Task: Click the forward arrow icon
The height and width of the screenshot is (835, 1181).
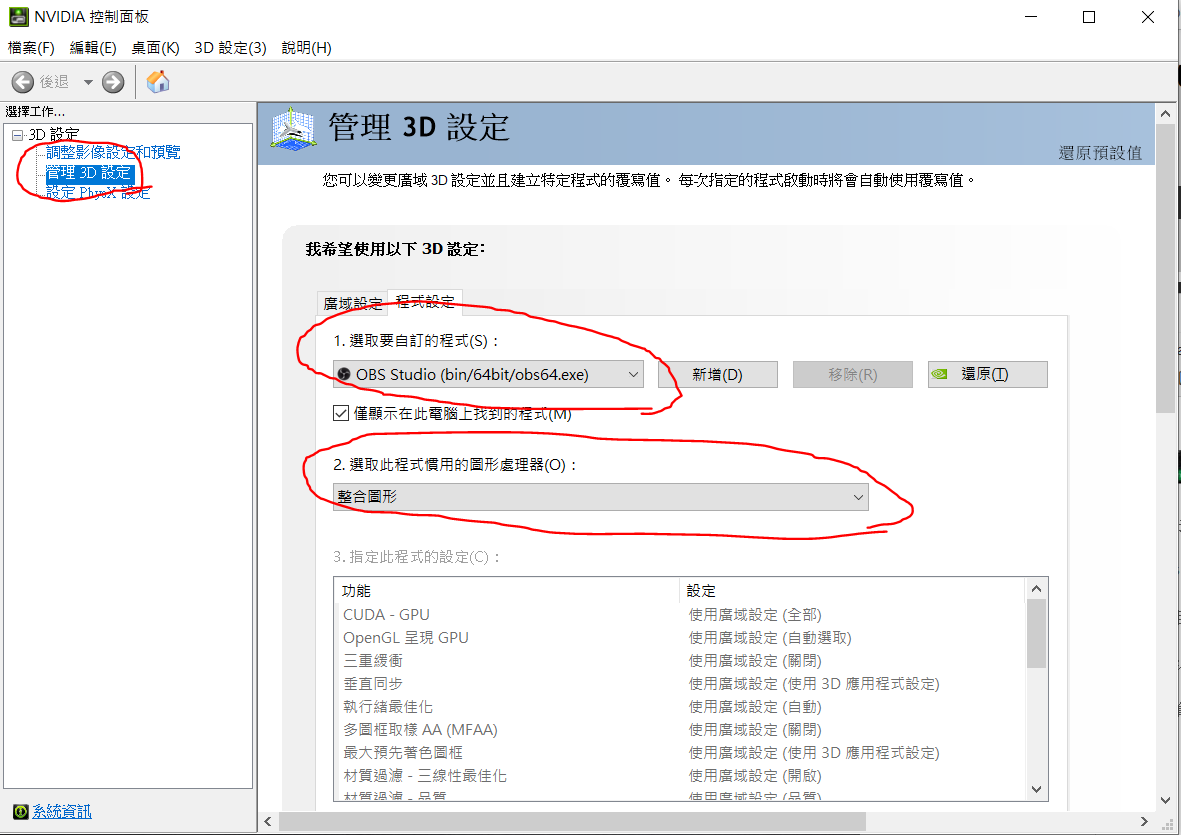Action: (113, 82)
